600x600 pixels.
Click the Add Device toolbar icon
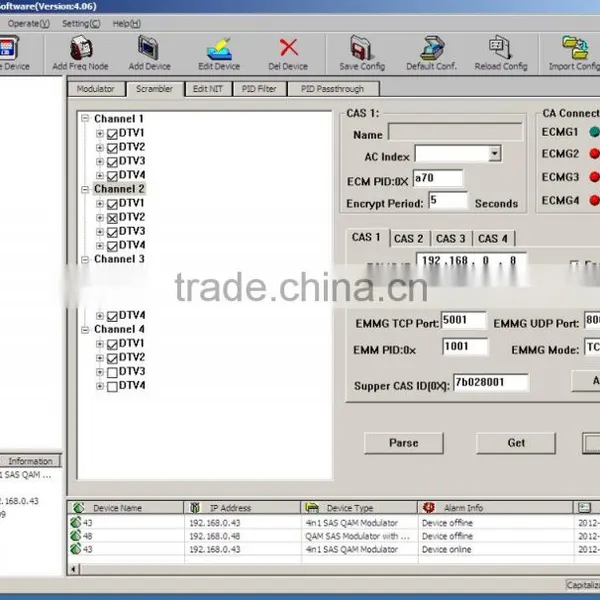click(x=148, y=47)
